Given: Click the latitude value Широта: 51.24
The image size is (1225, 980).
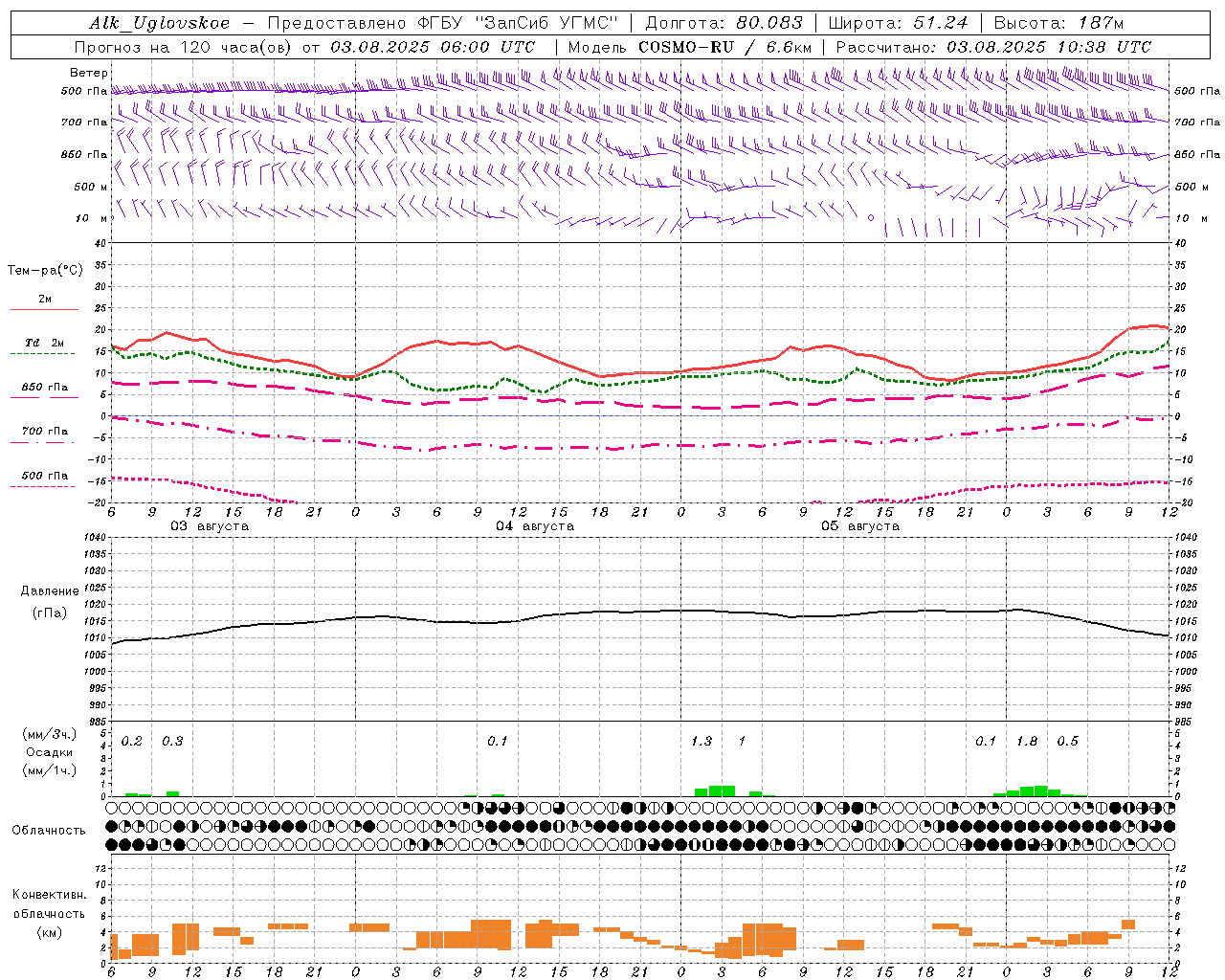Looking at the screenshot, I should (898, 23).
